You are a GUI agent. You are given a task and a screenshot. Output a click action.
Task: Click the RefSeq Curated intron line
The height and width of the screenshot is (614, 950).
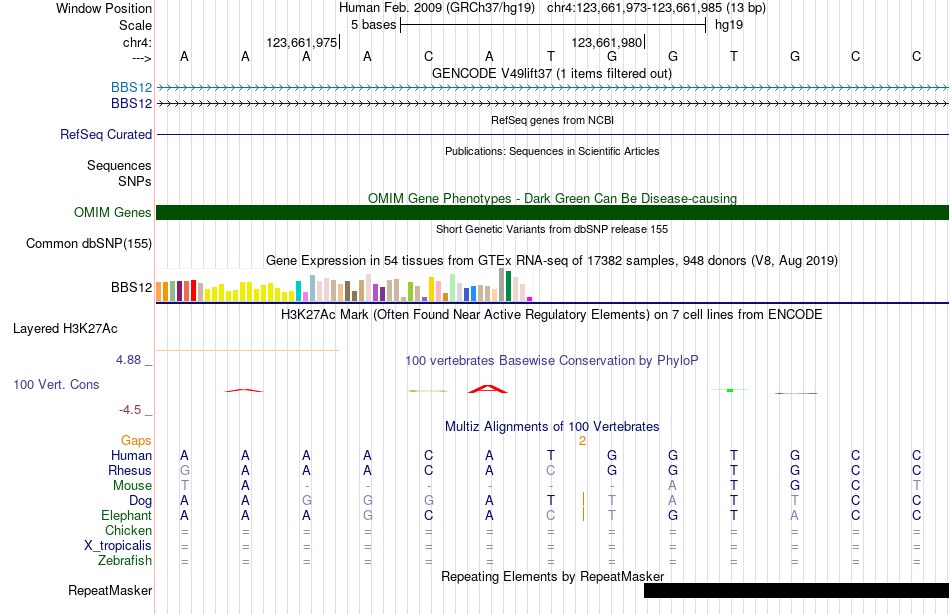[x=553, y=135]
